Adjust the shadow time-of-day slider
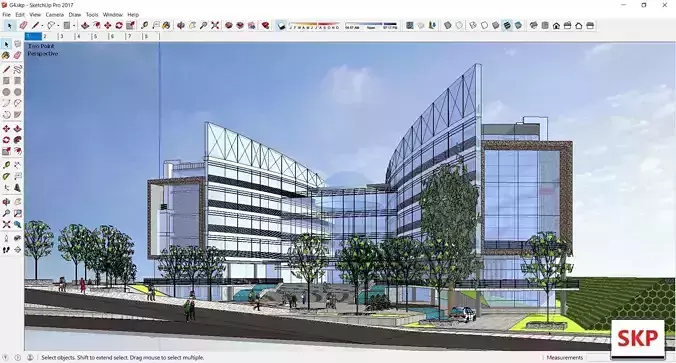The width and height of the screenshot is (676, 363). click(371, 25)
